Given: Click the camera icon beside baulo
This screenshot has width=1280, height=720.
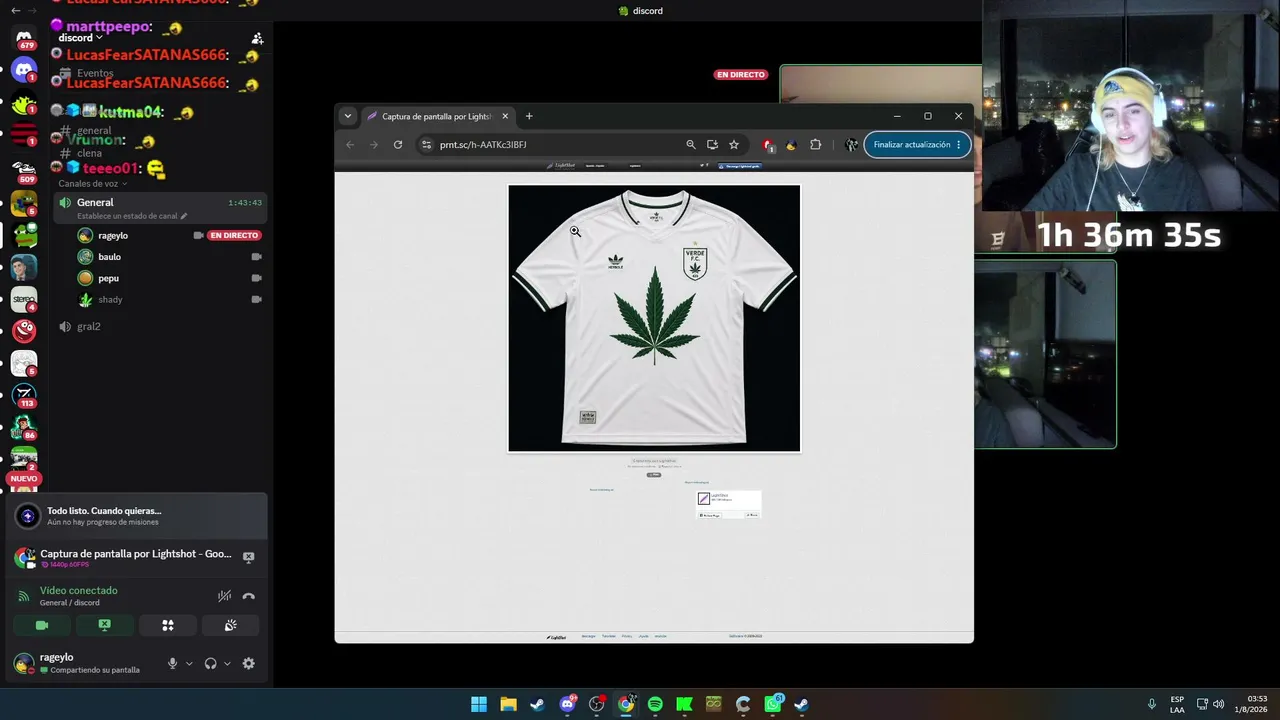Looking at the screenshot, I should coord(256,257).
